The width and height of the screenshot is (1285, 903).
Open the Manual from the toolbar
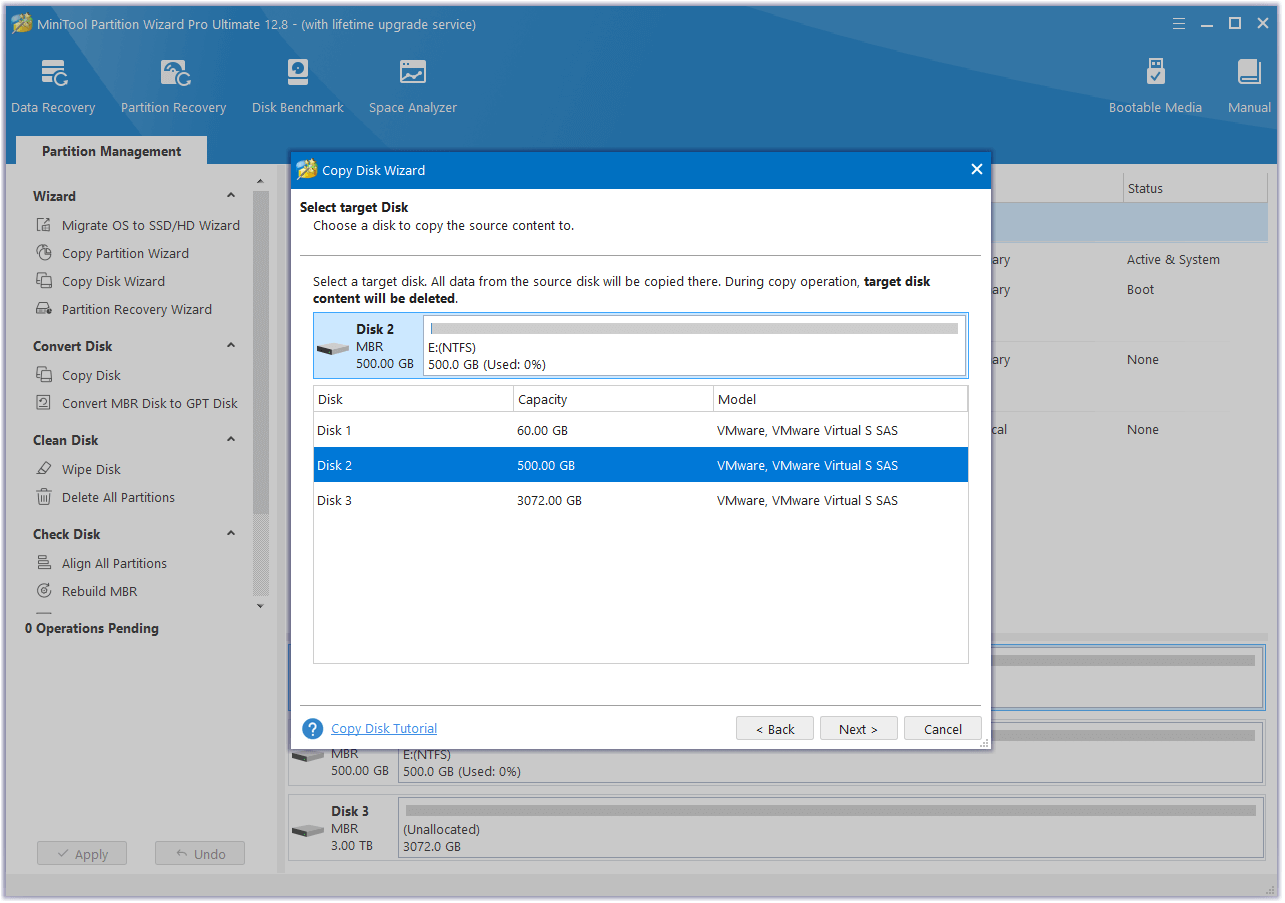point(1249,86)
